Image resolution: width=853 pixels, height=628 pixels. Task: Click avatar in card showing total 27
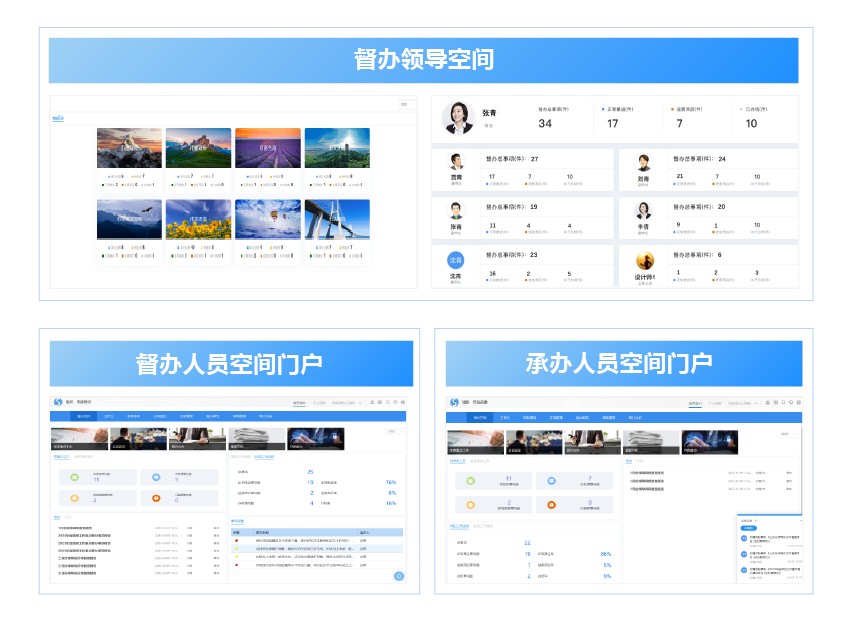[x=456, y=162]
